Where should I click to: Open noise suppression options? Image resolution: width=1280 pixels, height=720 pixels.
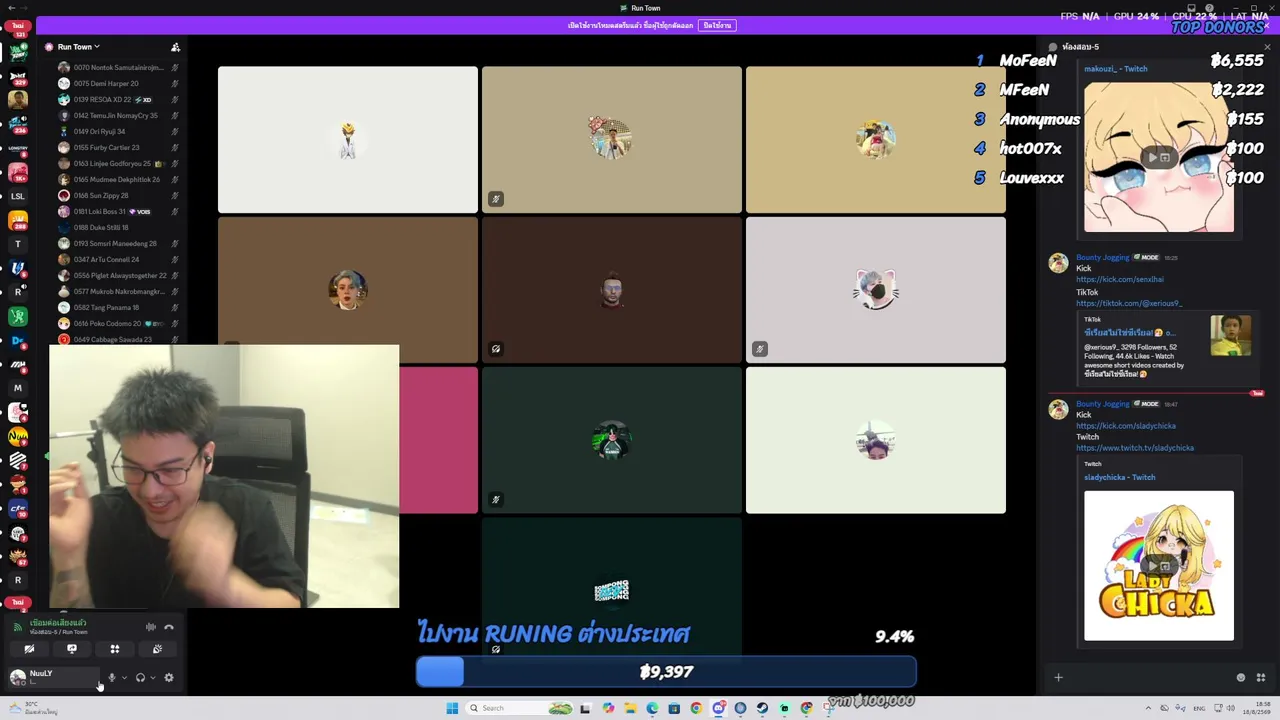(150, 627)
